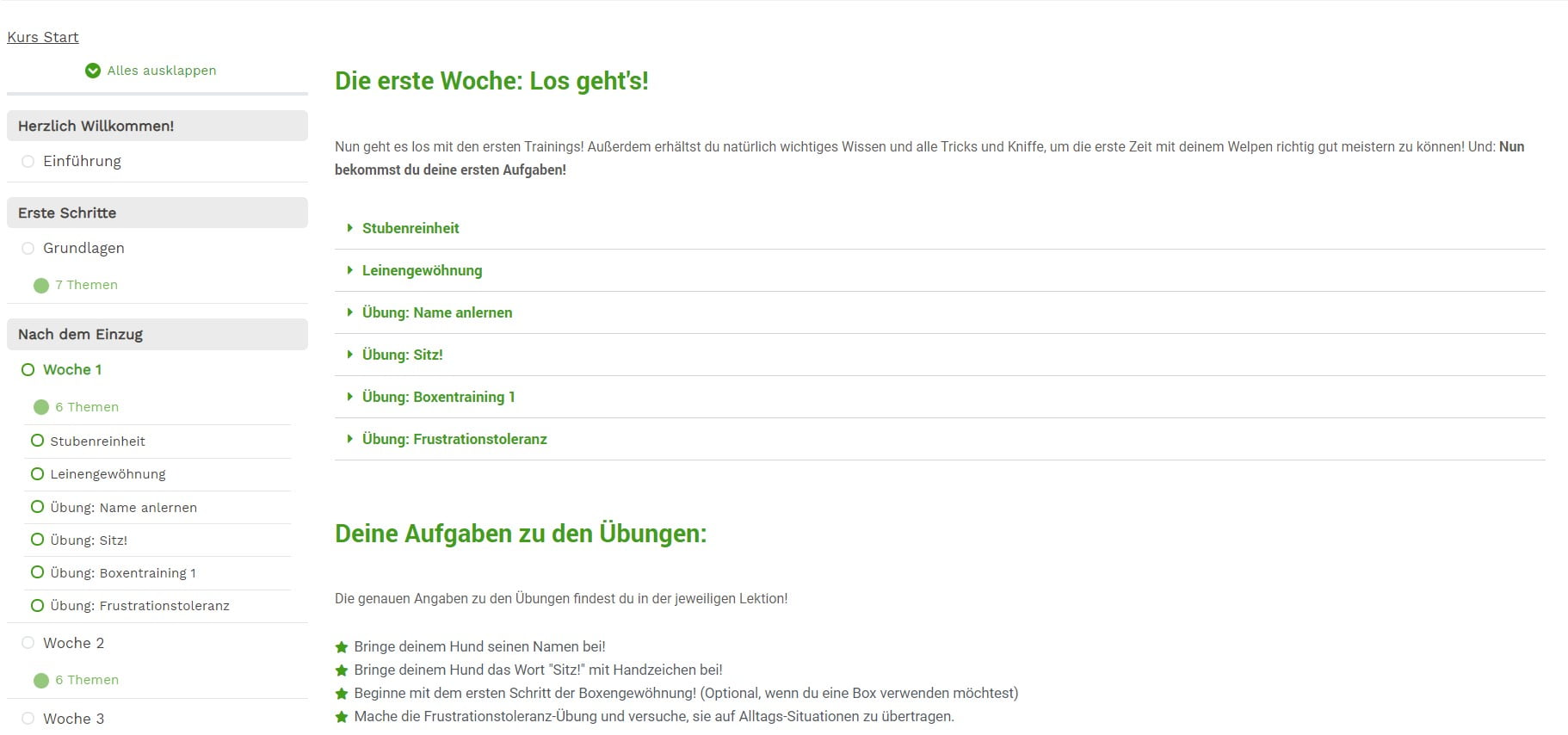Open the Stubenreinheit topic in the sidebar
This screenshot has width=1568, height=735.
coord(97,442)
